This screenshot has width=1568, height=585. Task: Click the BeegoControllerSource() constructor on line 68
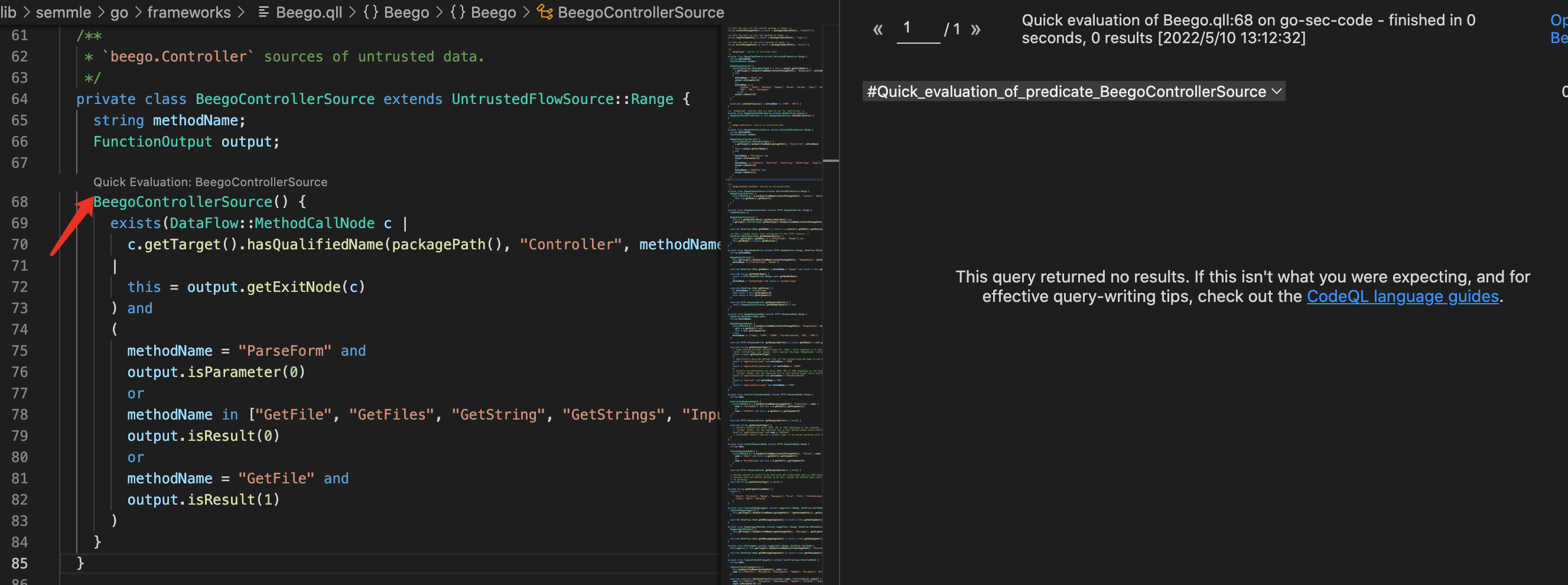pos(190,201)
